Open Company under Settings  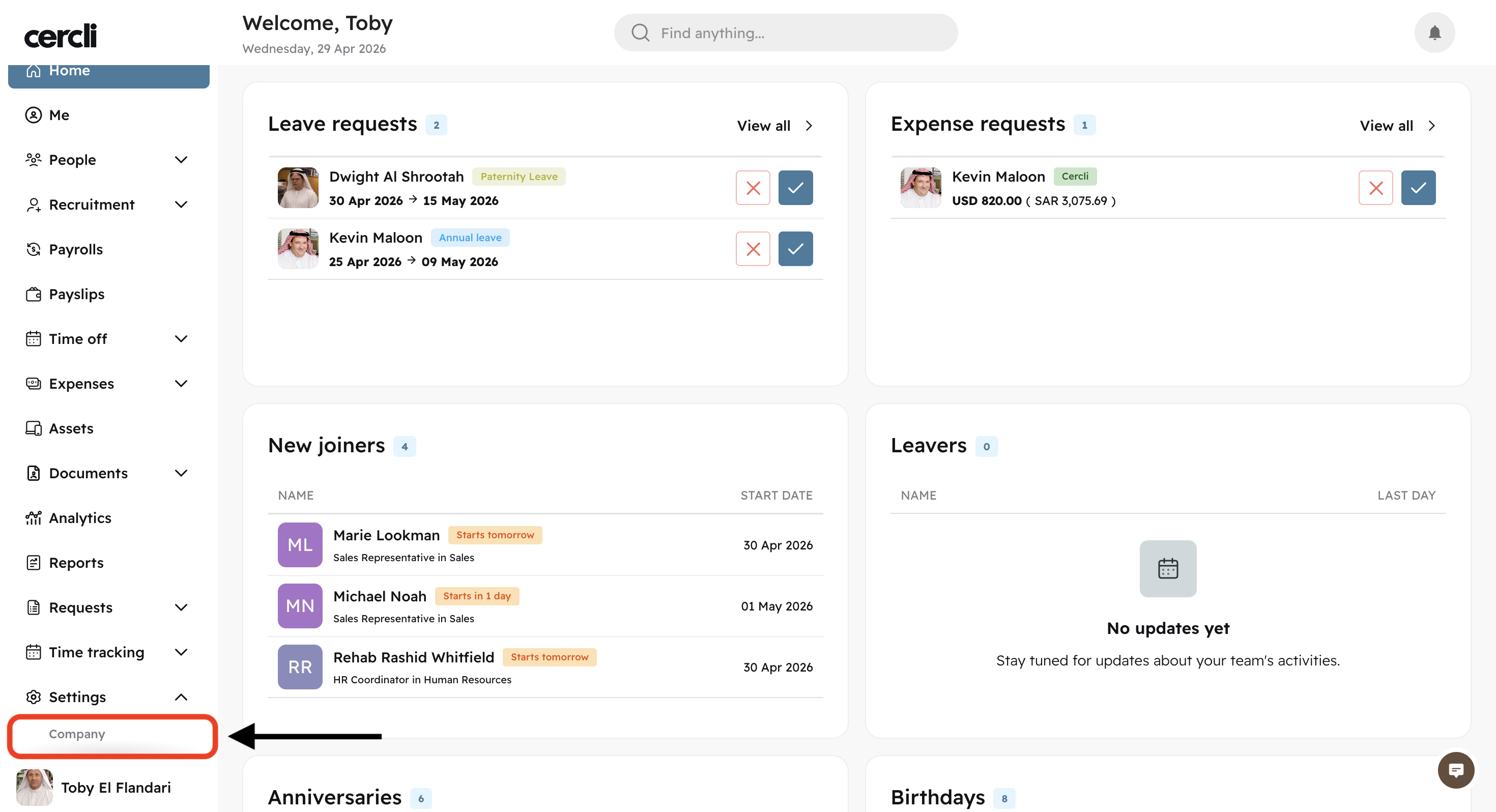[77, 734]
